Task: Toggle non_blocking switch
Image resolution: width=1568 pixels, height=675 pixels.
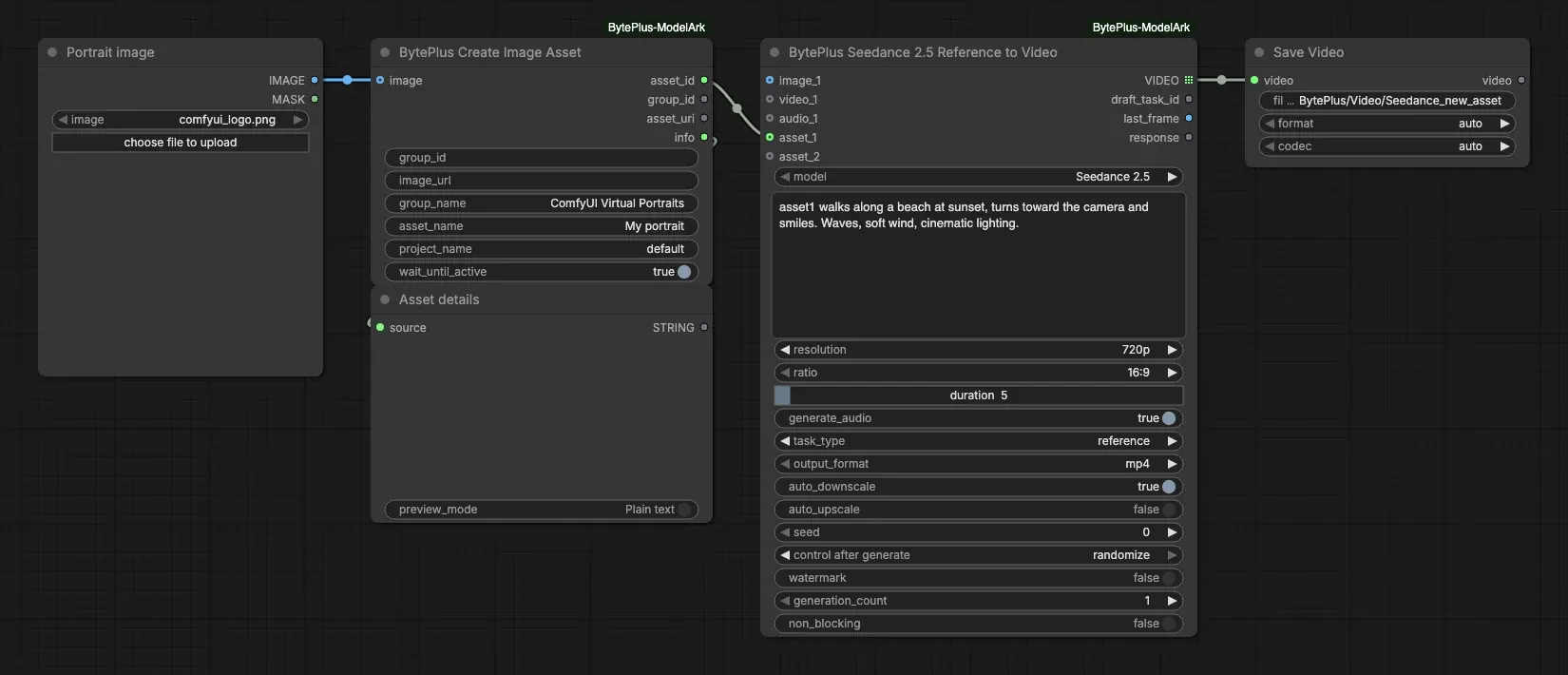Action: 1169,624
